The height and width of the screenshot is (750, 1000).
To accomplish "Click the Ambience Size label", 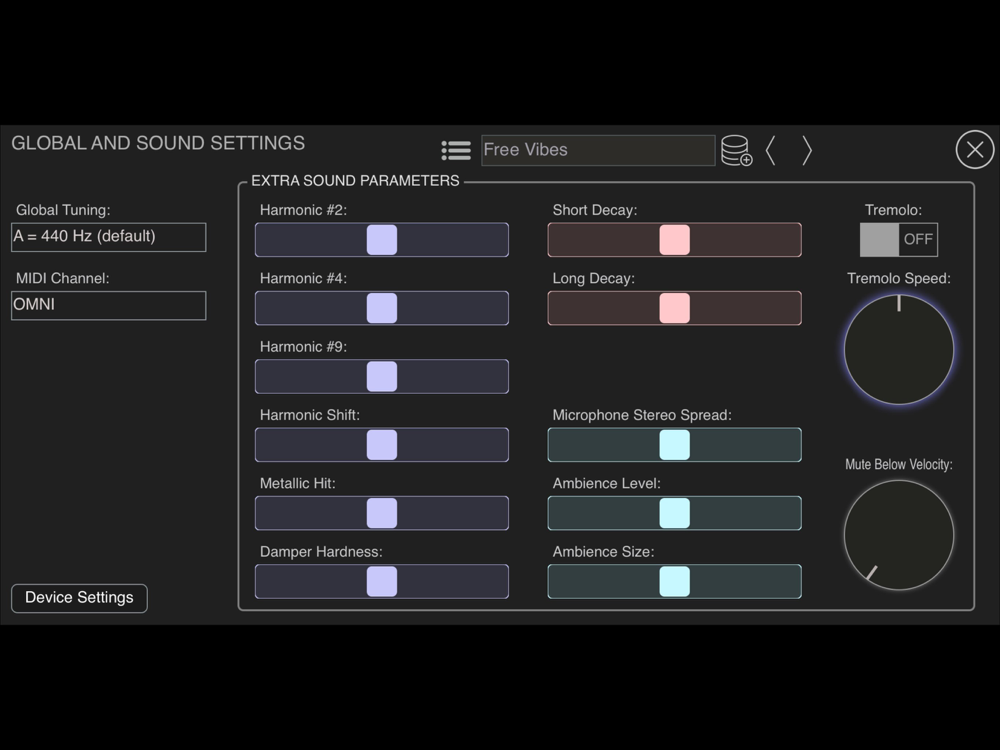I will pyautogui.click(x=603, y=552).
